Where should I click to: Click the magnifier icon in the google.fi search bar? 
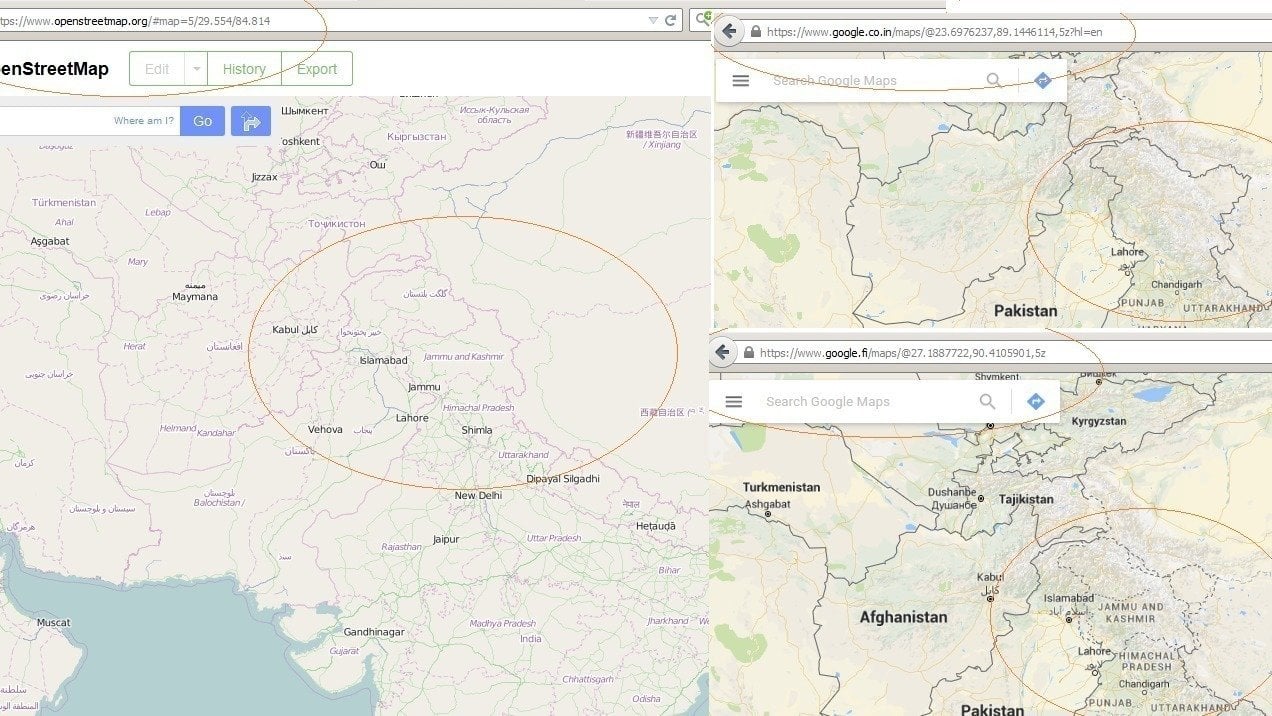click(x=987, y=400)
